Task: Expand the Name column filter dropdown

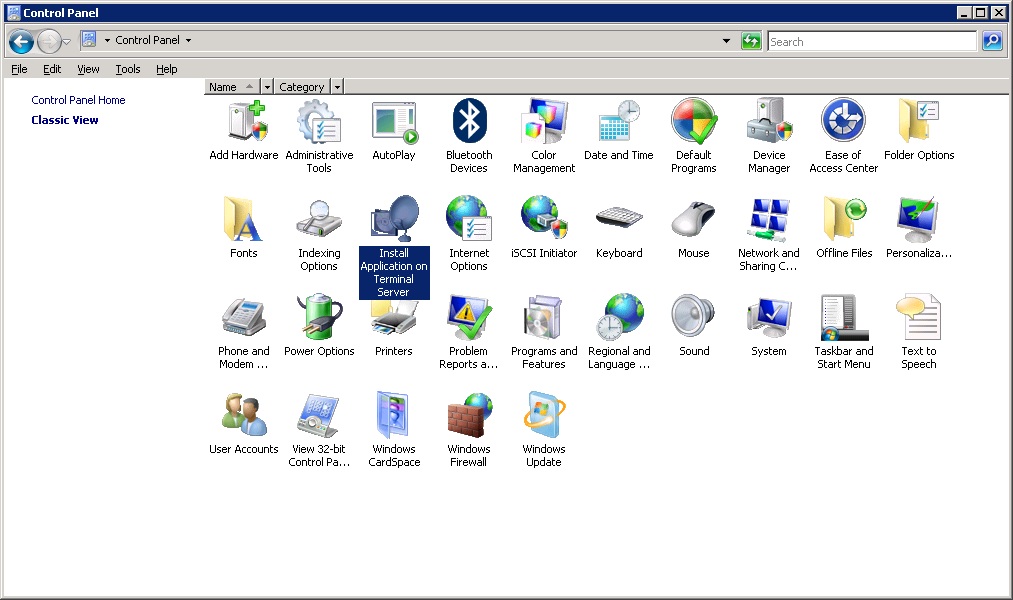Action: pos(267,87)
